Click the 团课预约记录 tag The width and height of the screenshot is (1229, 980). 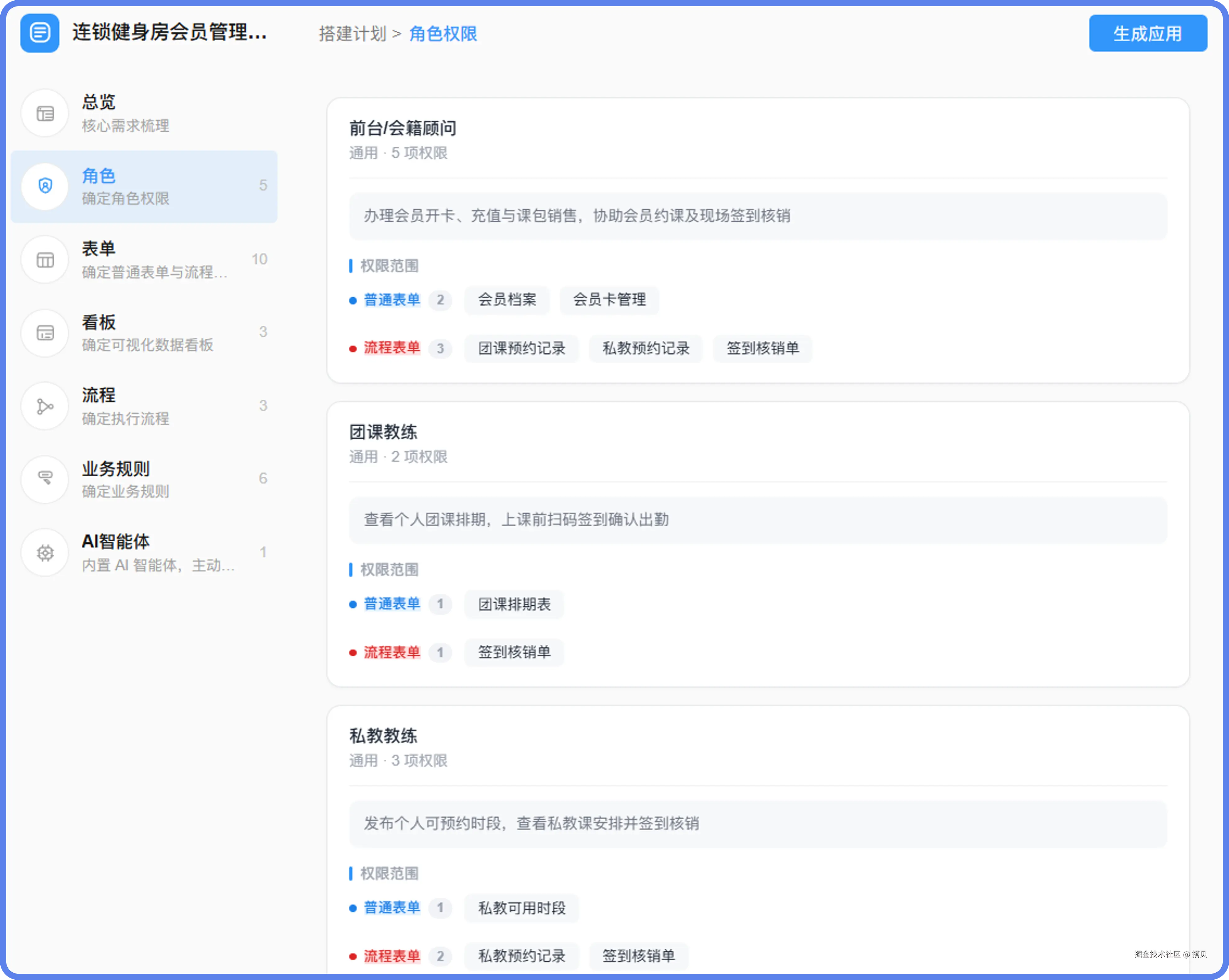(522, 348)
